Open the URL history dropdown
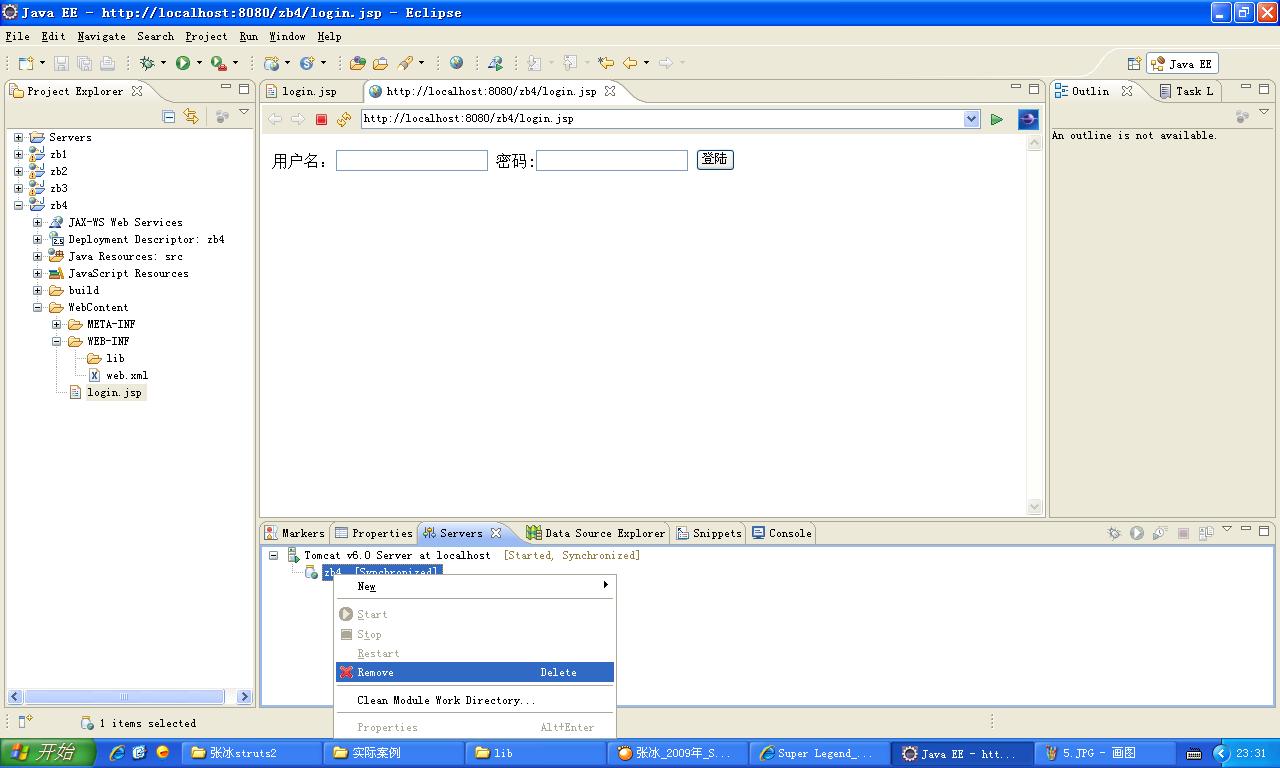Image resolution: width=1280 pixels, height=768 pixels. 971,119
